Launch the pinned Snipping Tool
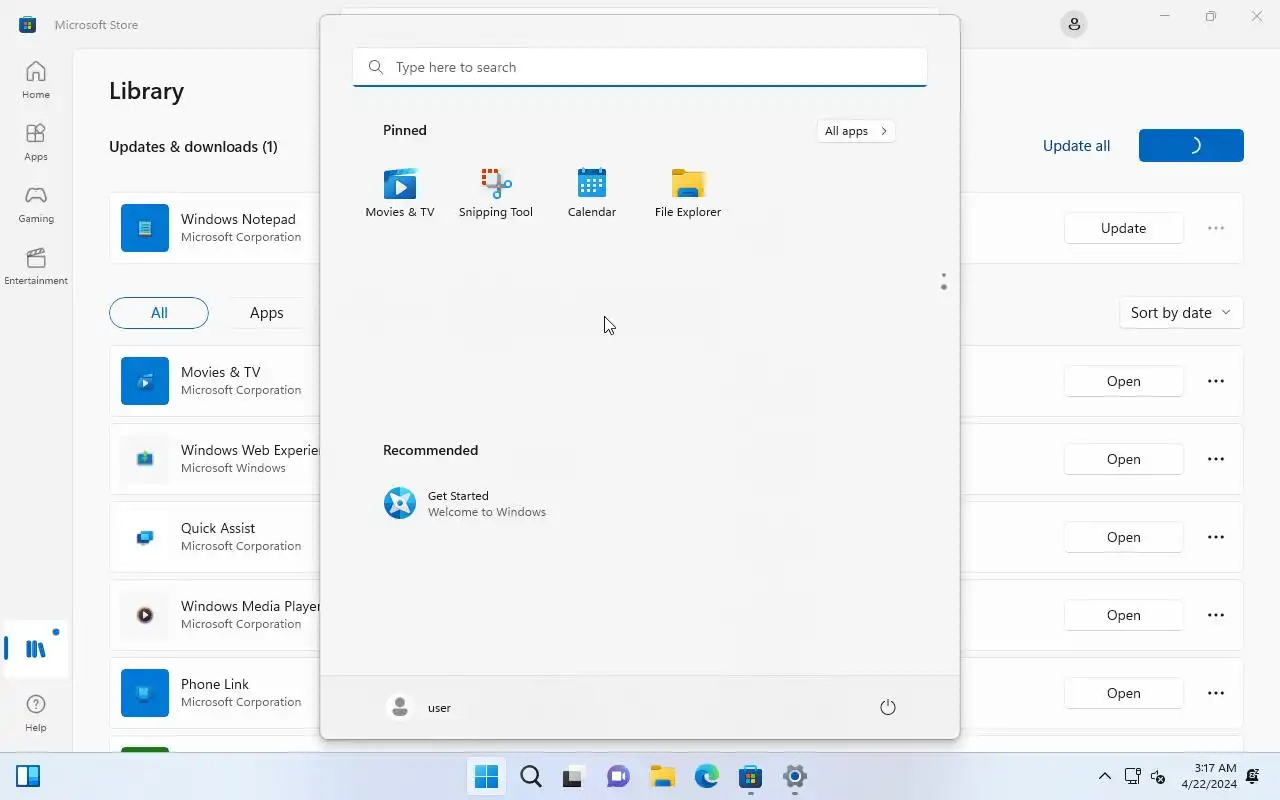The image size is (1280, 800). (496, 192)
